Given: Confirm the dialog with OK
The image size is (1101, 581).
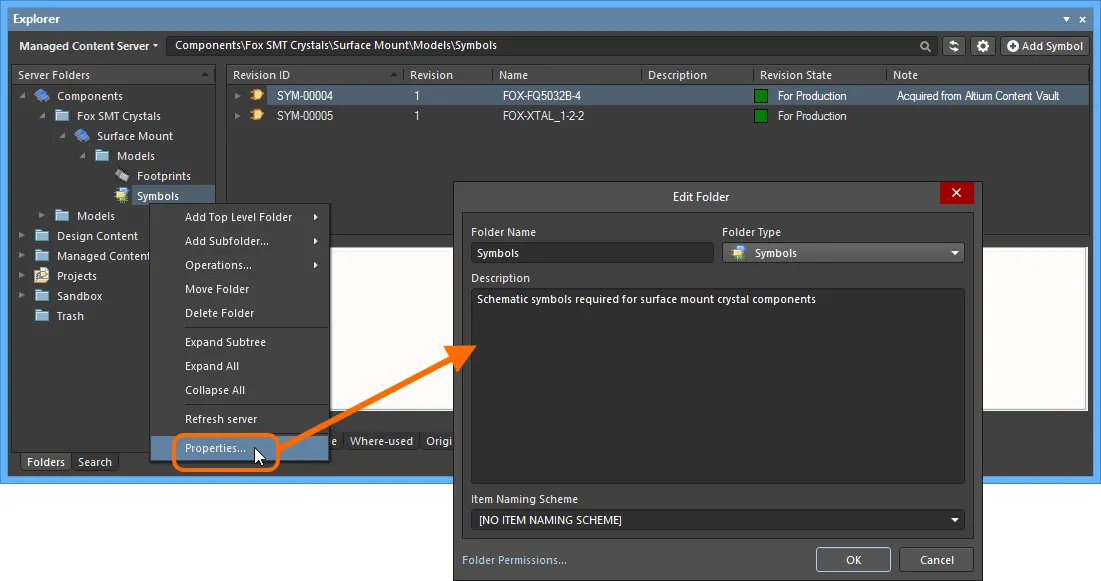Looking at the screenshot, I should pos(853,560).
